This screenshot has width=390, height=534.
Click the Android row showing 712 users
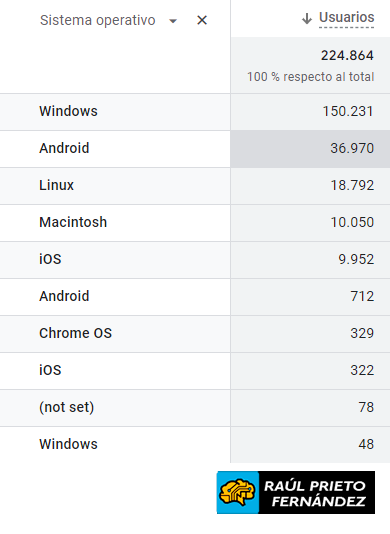tap(195, 297)
